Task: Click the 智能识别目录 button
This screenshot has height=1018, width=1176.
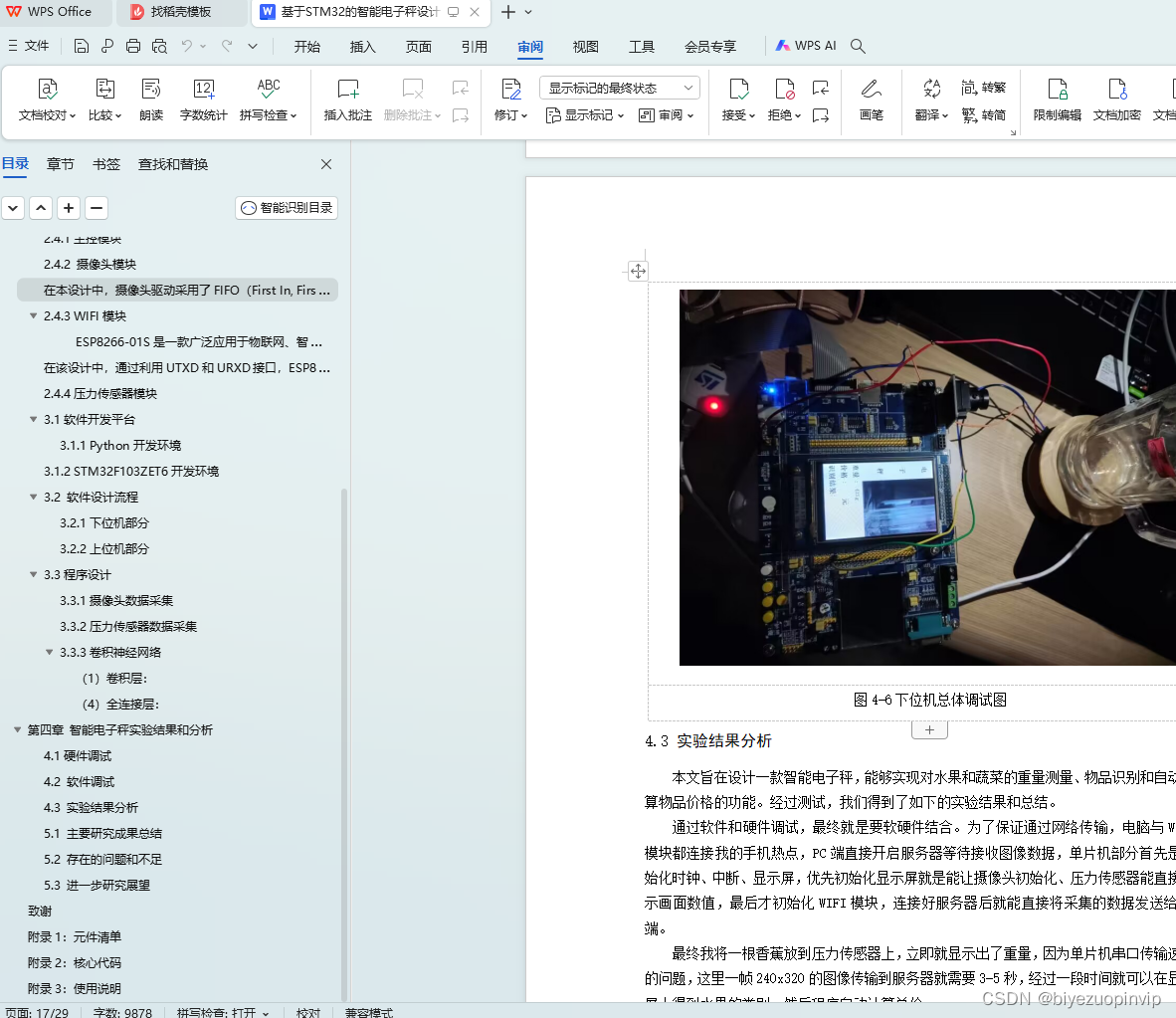Action: point(287,208)
